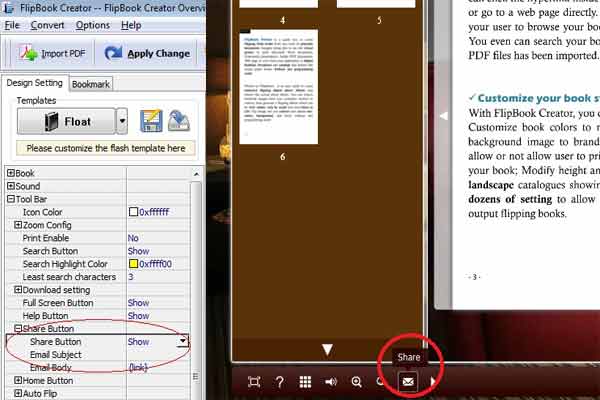
Task: Click the Icon Color white swatch
Action: pos(133,212)
